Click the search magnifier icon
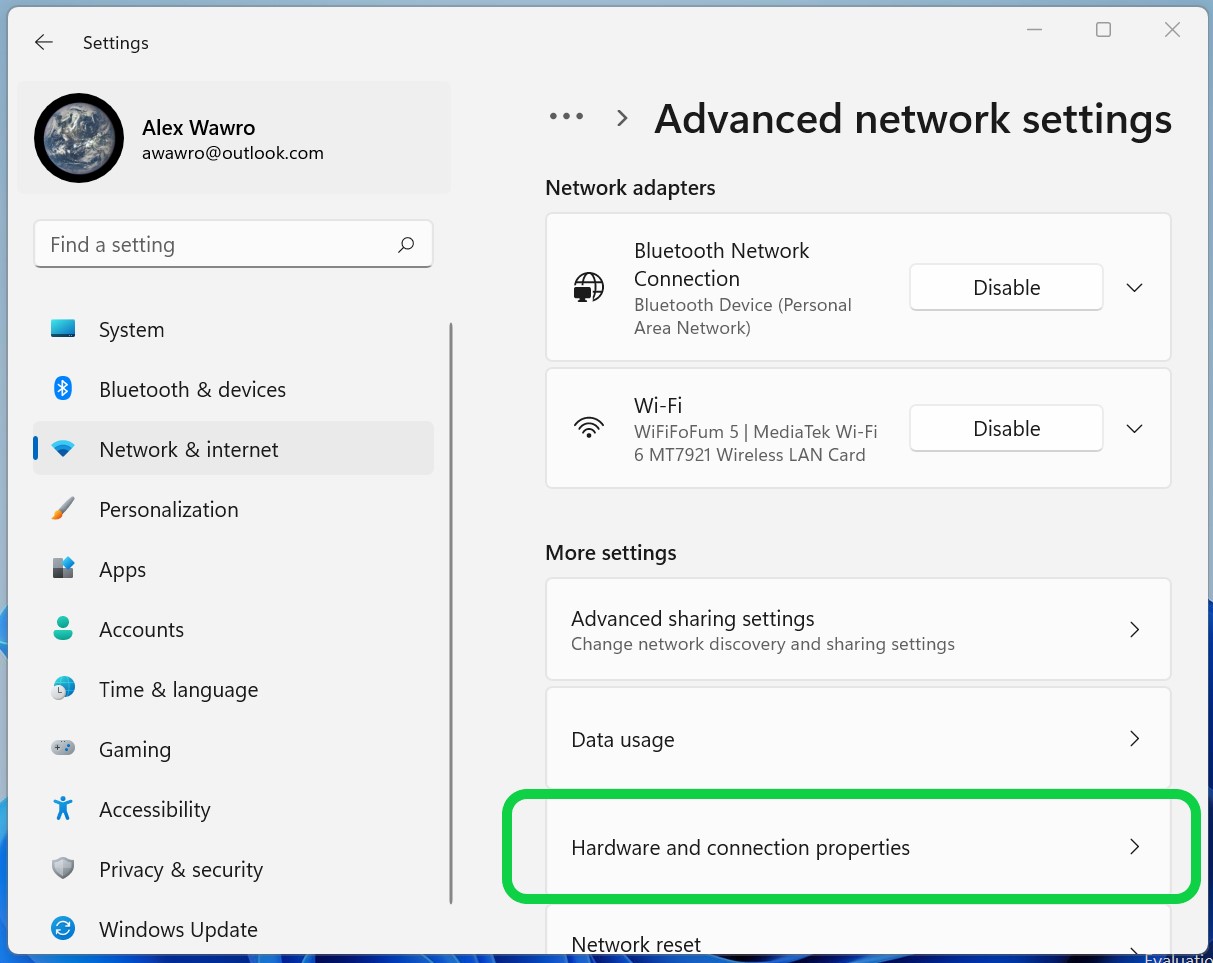The height and width of the screenshot is (963, 1213). click(406, 245)
